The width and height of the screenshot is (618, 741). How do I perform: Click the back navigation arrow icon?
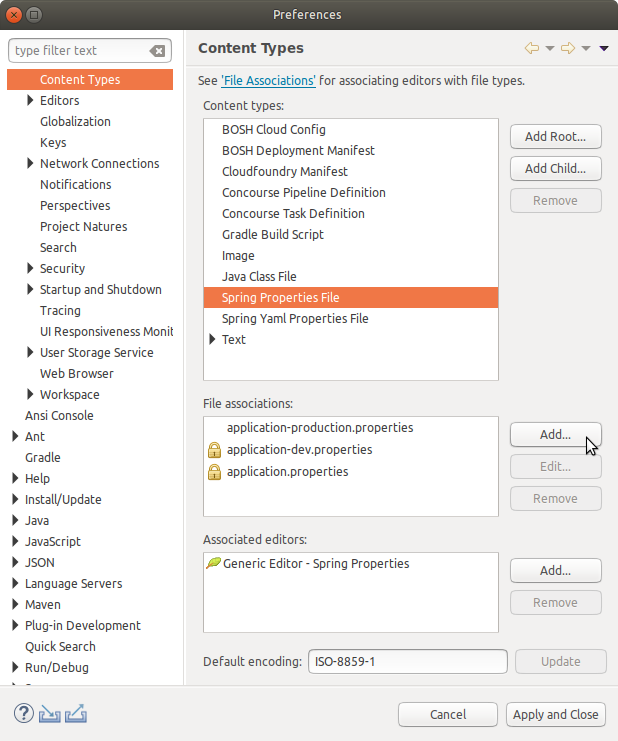click(x=532, y=49)
